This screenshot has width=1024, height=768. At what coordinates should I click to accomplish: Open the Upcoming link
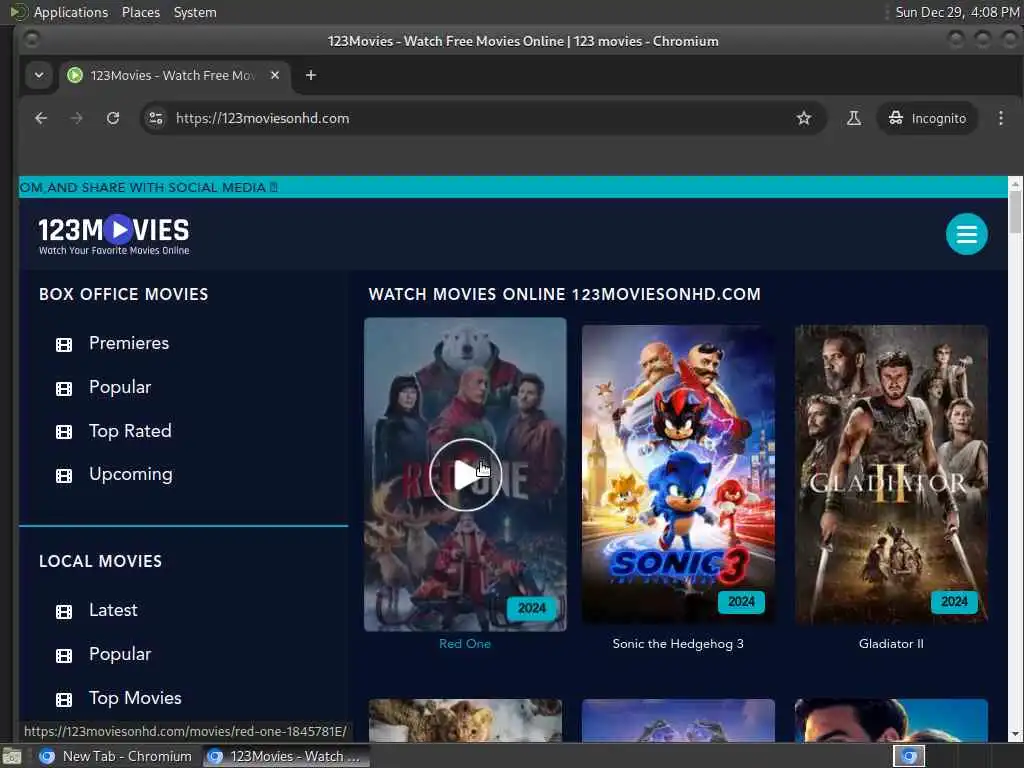click(131, 474)
